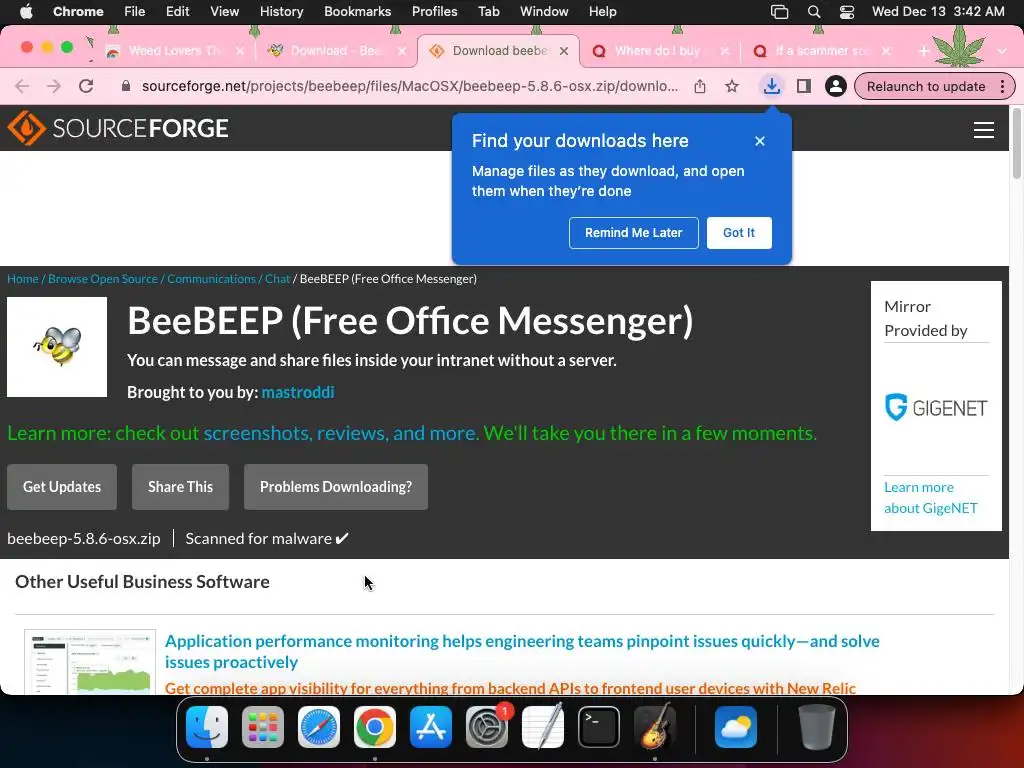
Task: Bookmark this page with star icon
Action: pyautogui.click(x=732, y=86)
